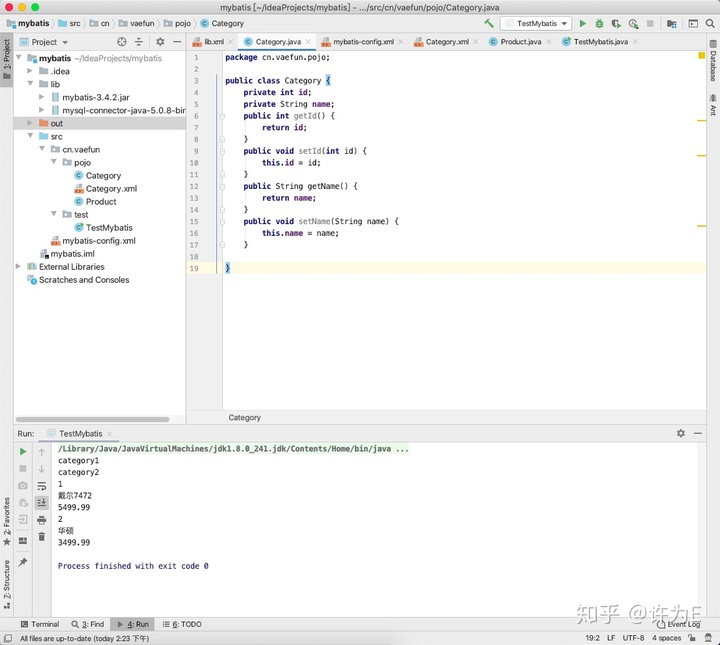Expand the out folder
This screenshot has width=720, height=645.
[x=30, y=123]
